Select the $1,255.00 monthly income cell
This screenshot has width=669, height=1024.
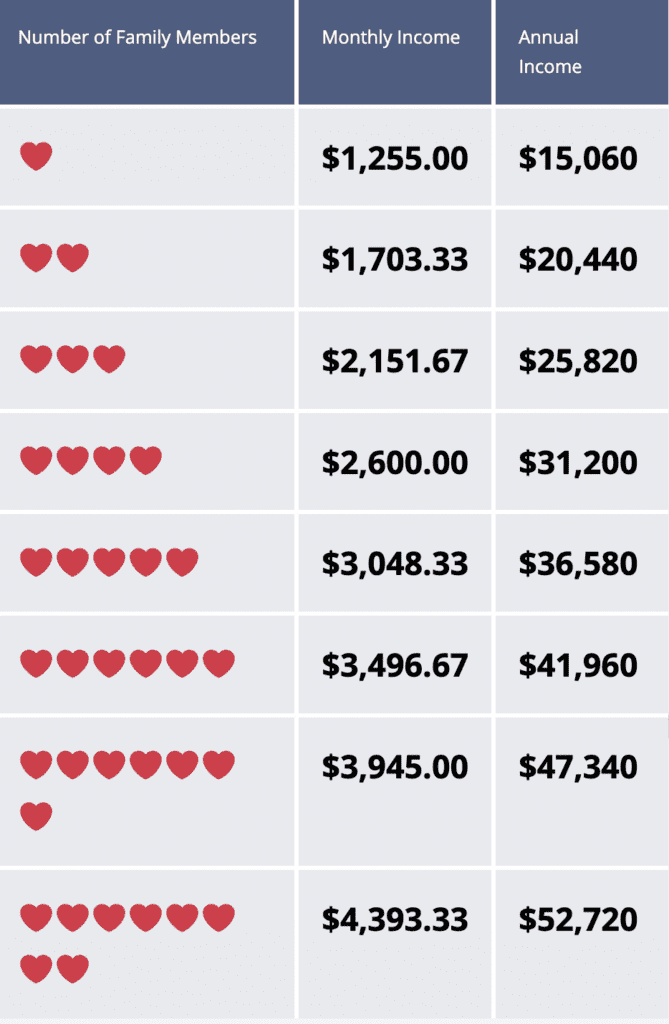coord(395,158)
